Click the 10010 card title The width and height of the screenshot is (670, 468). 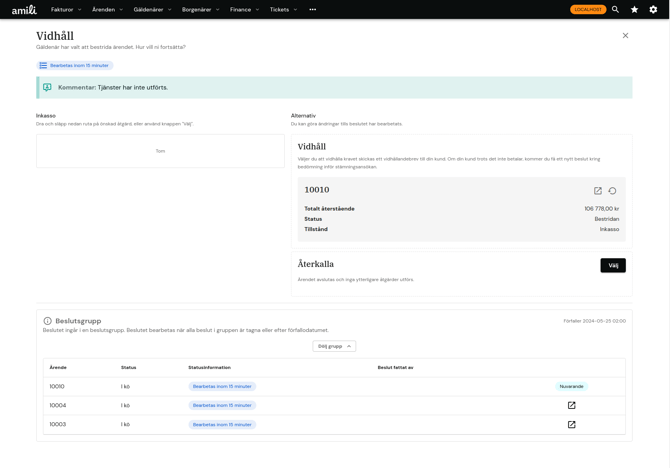tap(317, 190)
